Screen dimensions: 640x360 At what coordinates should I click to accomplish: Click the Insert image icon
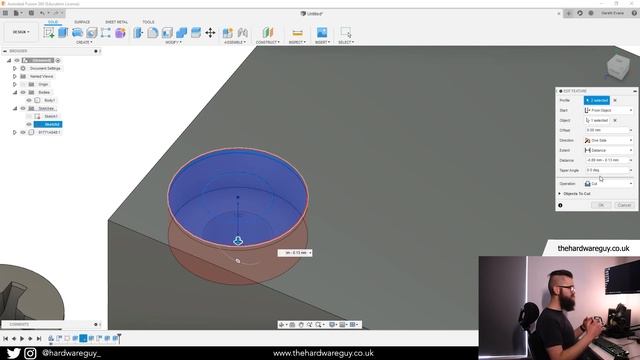click(322, 33)
